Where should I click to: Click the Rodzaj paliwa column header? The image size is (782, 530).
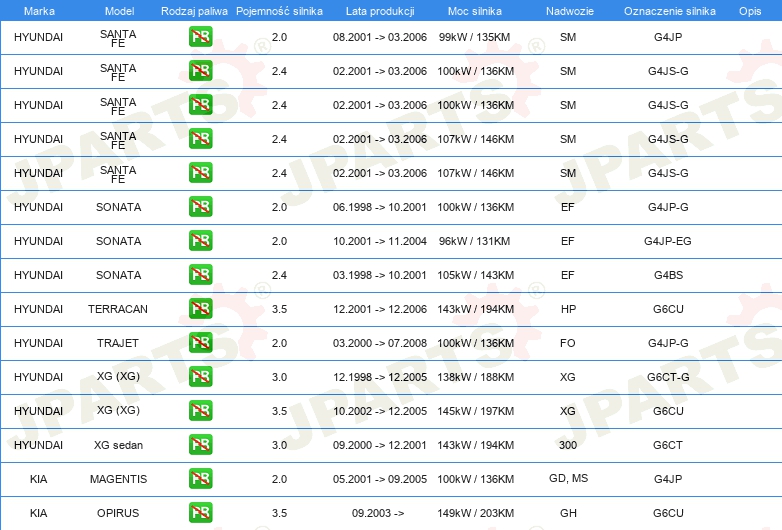point(194,11)
